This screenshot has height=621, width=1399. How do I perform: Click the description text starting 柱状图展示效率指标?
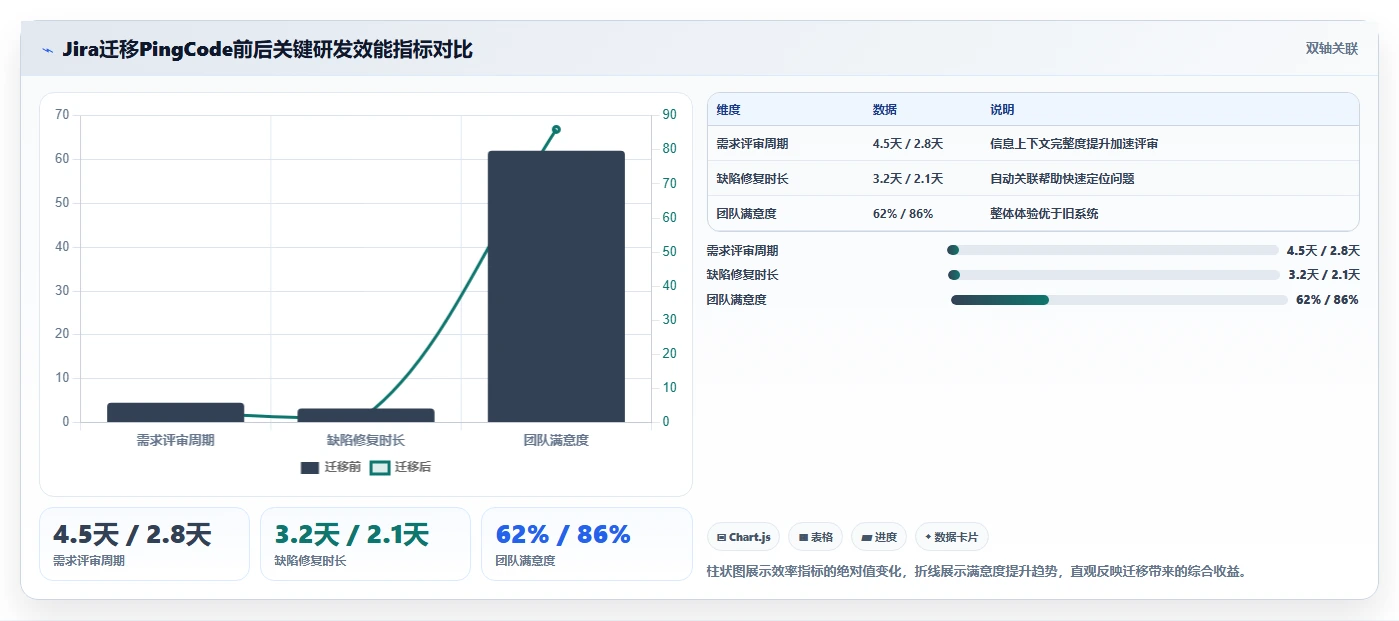click(977, 572)
